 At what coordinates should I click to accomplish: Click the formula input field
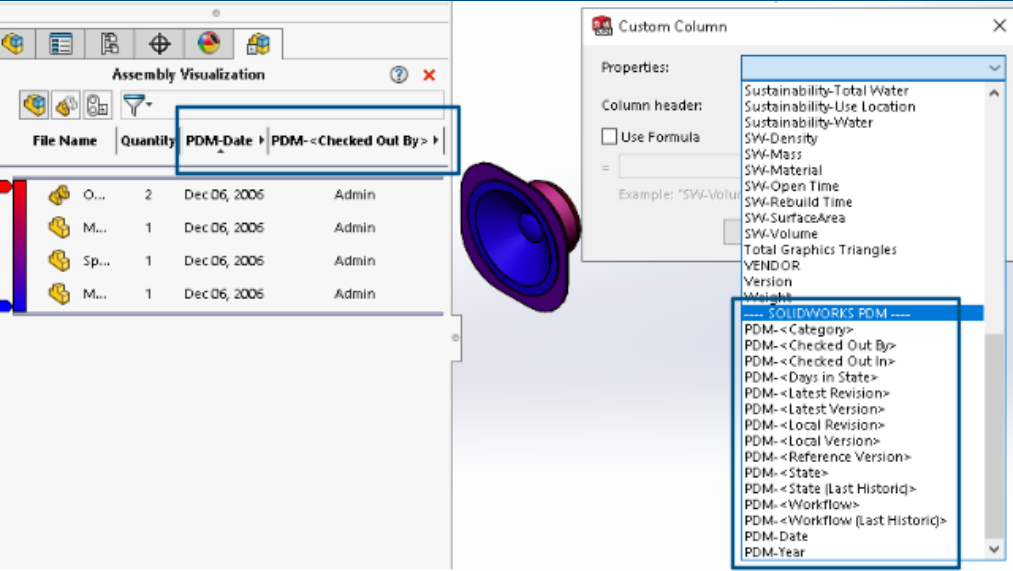[680, 167]
